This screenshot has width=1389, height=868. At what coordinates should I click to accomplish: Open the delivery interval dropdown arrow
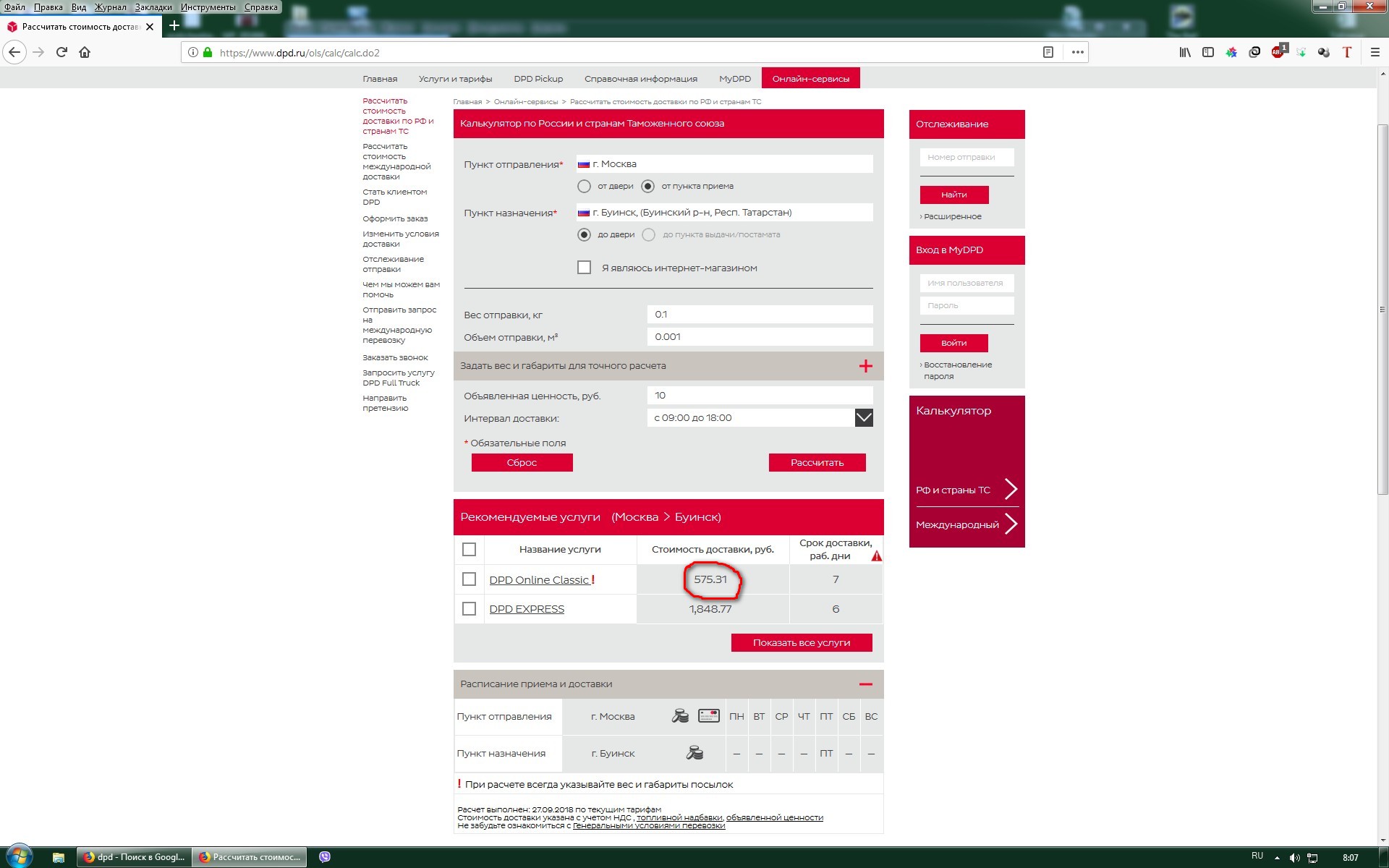click(864, 418)
